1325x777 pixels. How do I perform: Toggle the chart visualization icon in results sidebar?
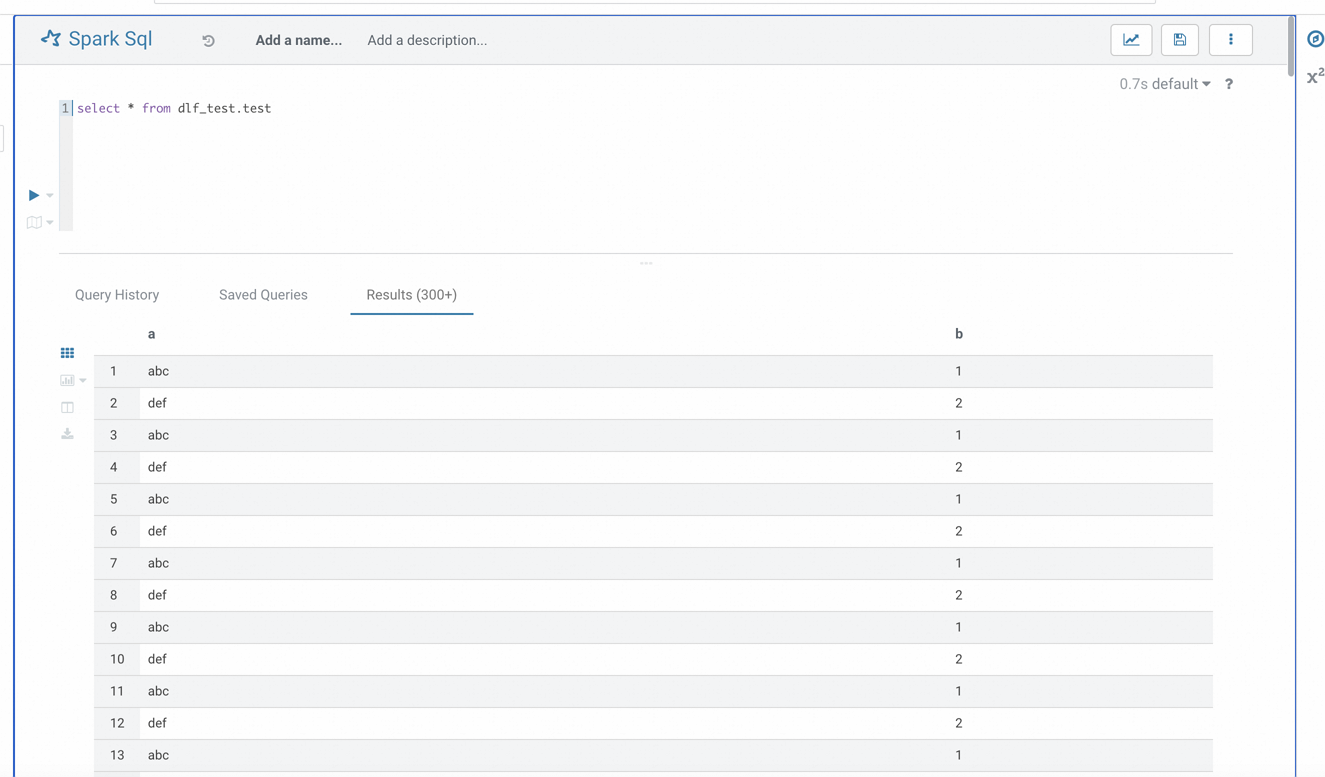point(66,380)
